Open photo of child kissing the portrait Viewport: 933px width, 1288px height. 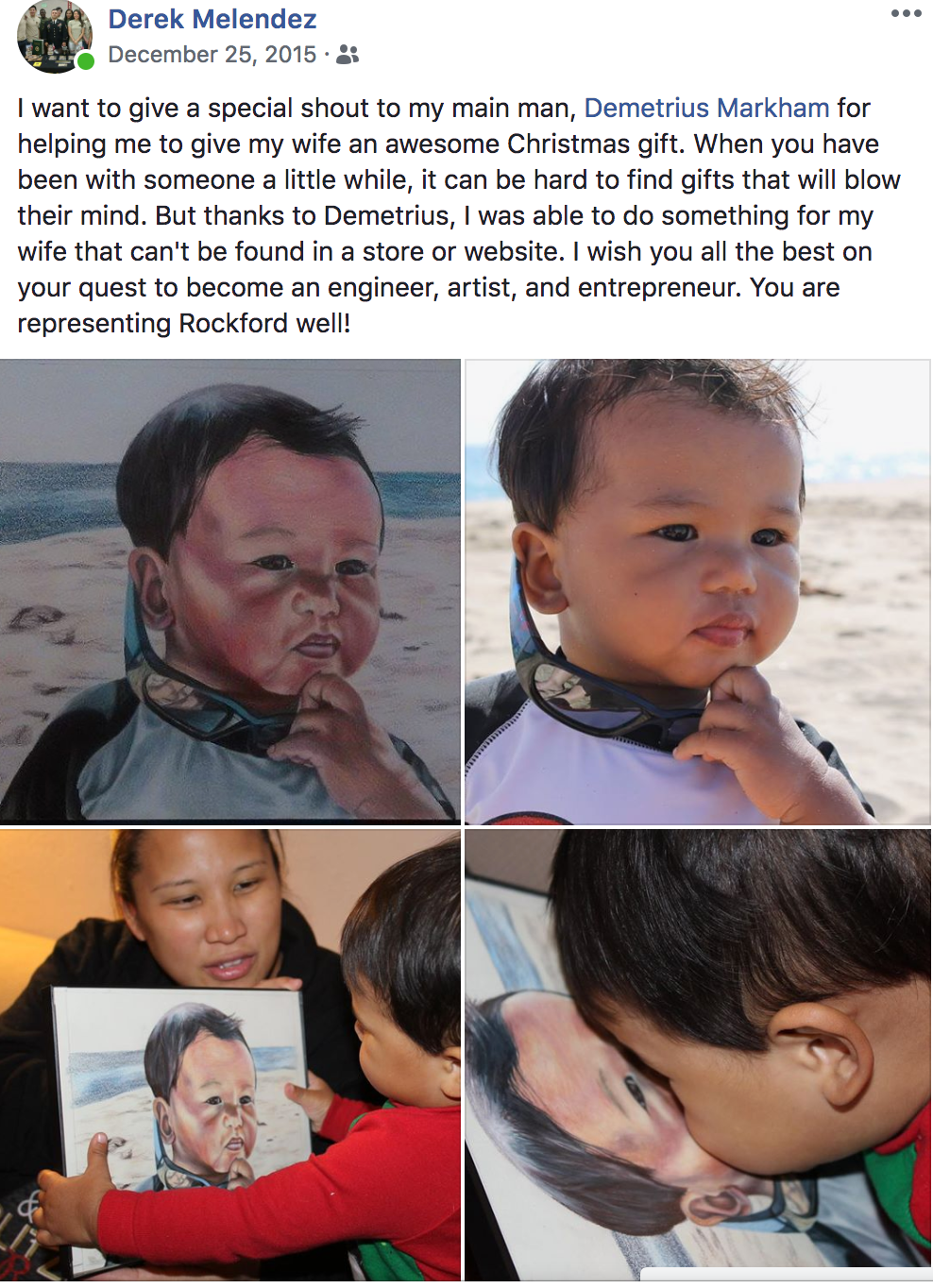tap(698, 1055)
